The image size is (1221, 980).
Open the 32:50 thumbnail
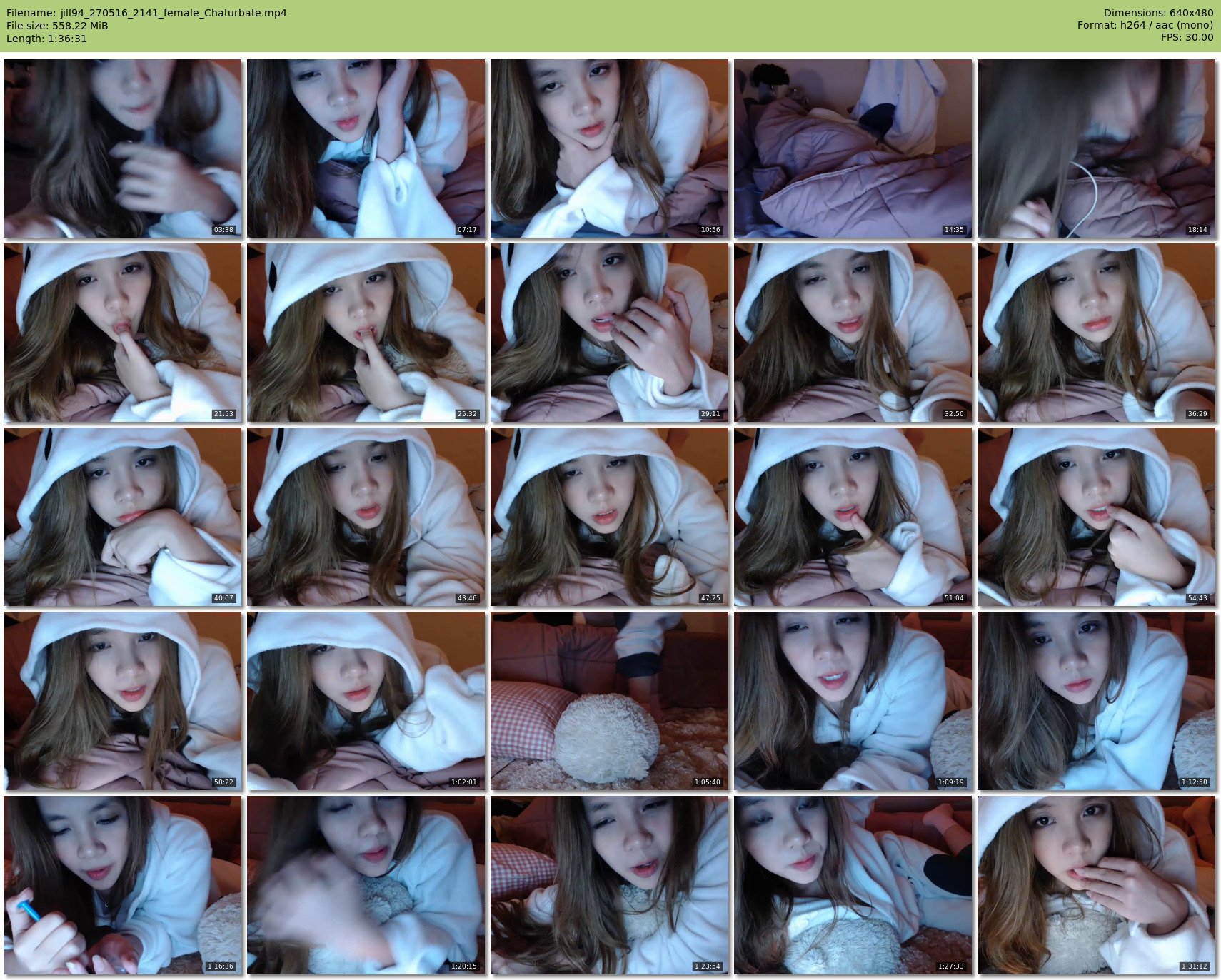point(853,333)
